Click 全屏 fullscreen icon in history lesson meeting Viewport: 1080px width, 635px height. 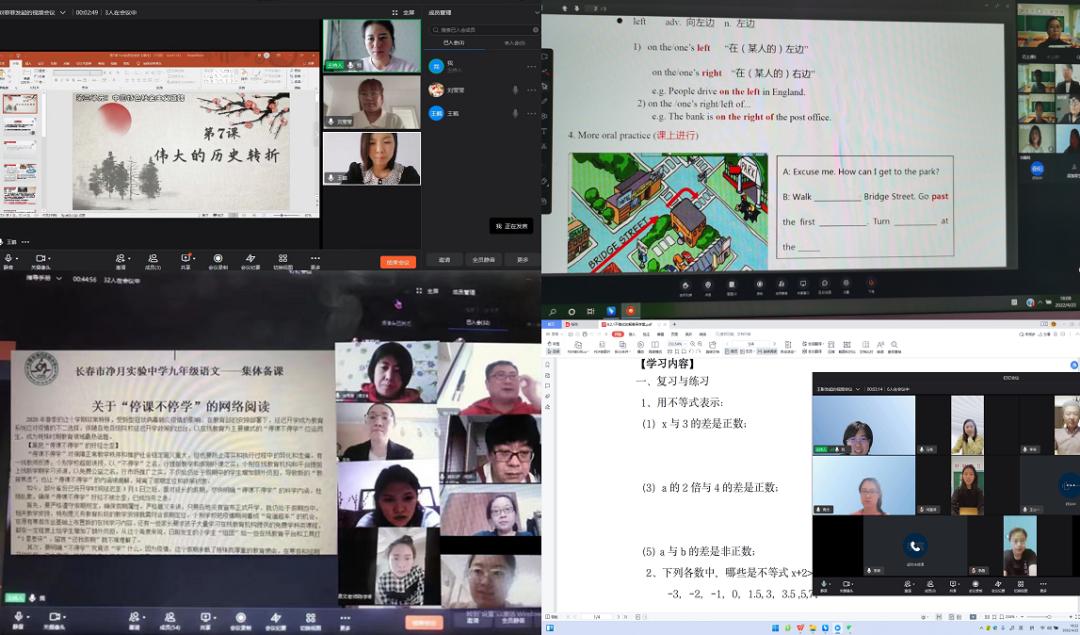point(395,12)
